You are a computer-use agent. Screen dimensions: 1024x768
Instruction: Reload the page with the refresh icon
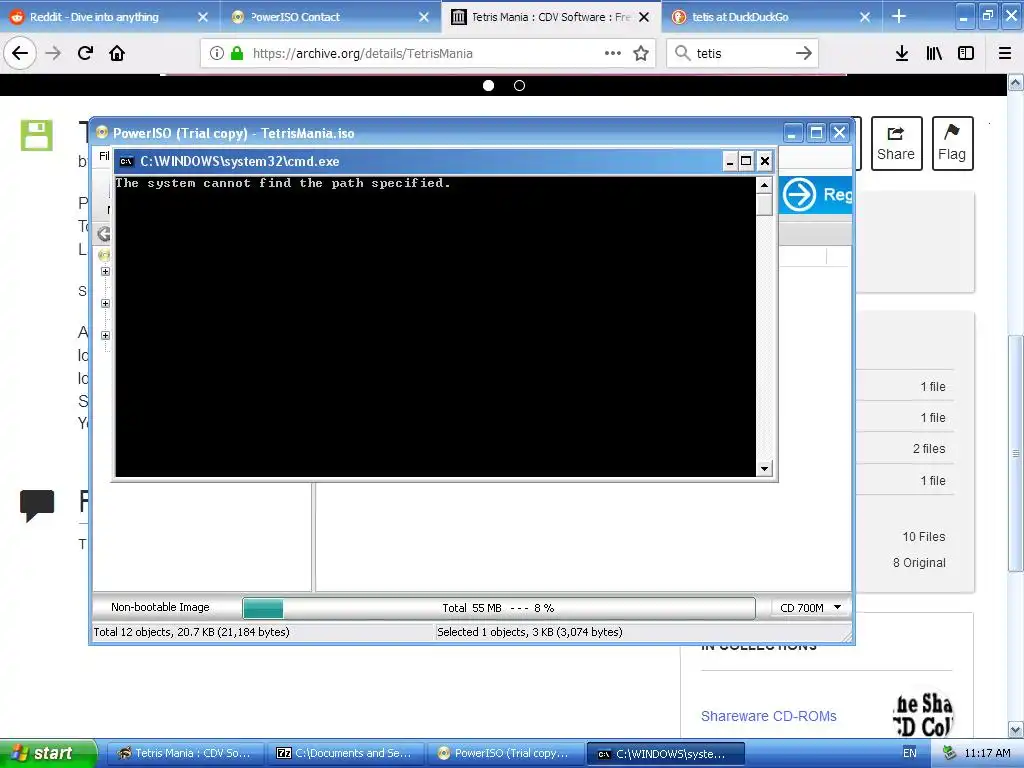click(x=85, y=53)
